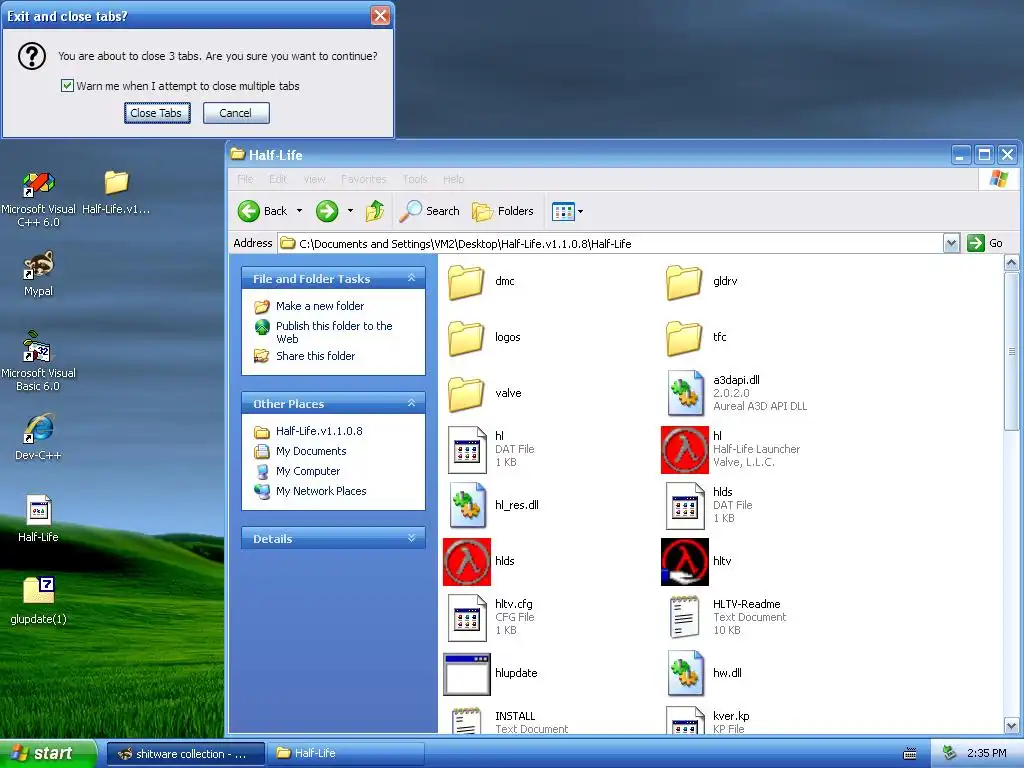Open the gldrv folder
The height and width of the screenshot is (768, 1024).
(684, 282)
